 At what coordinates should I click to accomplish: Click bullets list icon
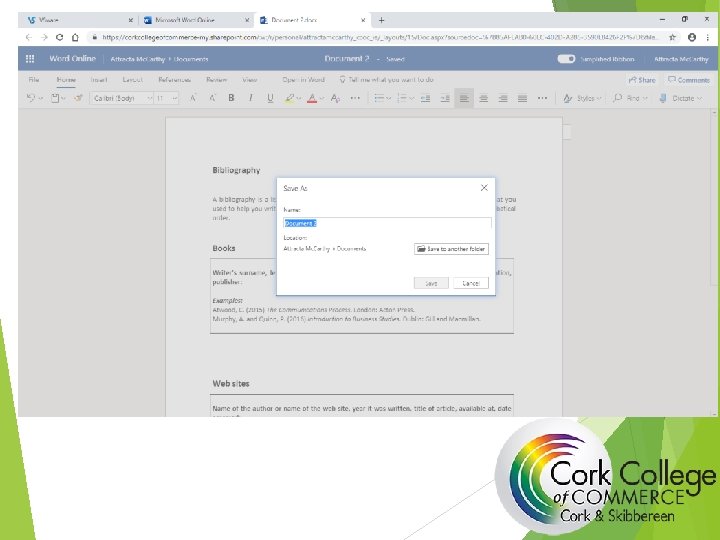point(379,98)
